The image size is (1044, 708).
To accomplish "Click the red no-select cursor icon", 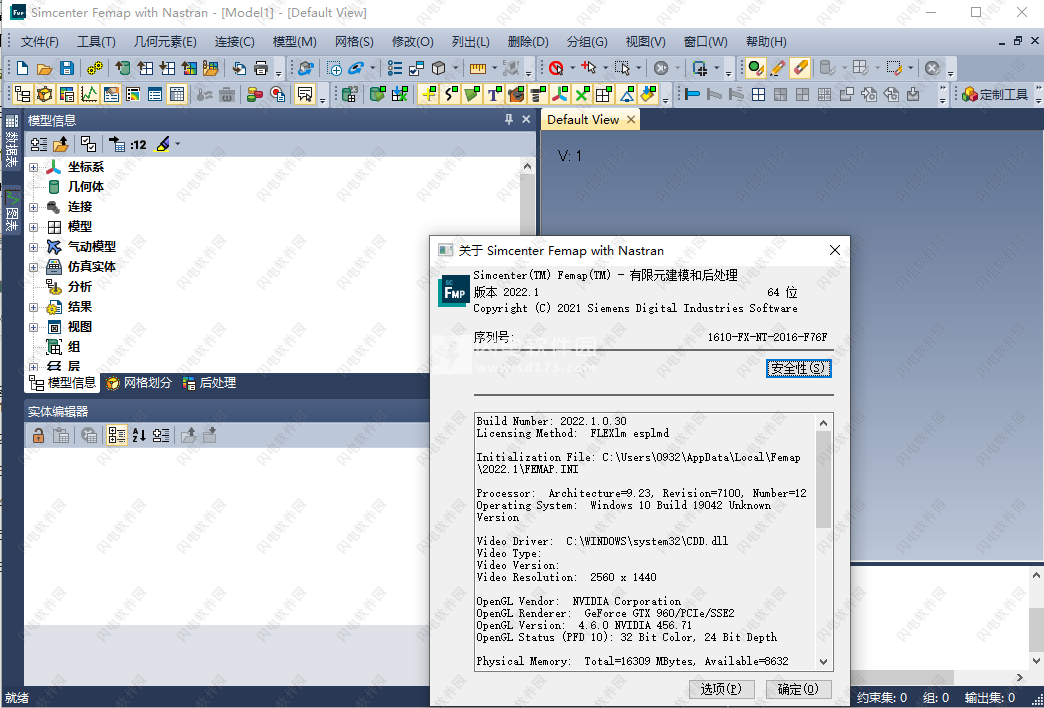I will click(557, 68).
